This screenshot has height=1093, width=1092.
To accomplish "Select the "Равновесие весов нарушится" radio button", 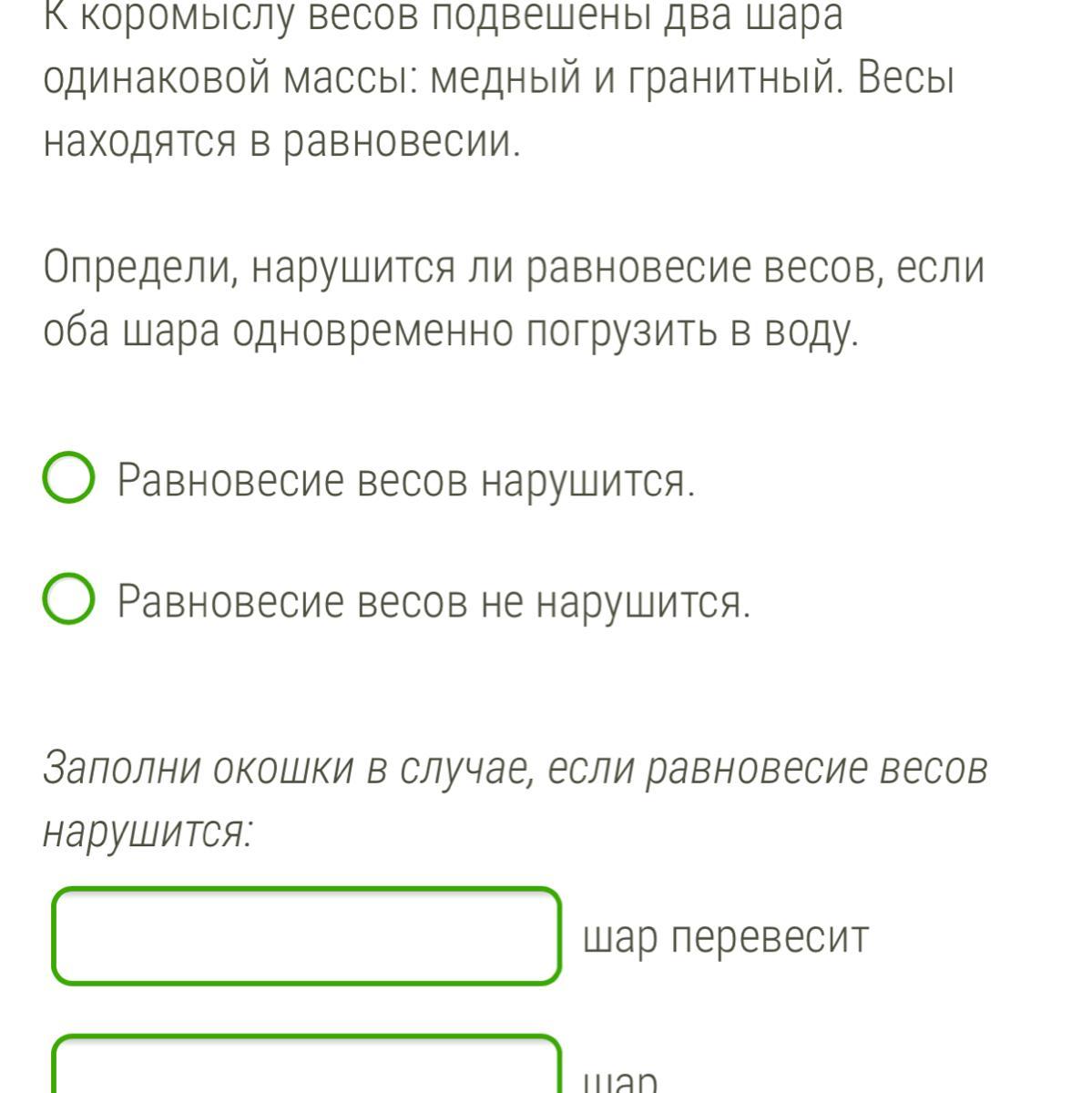I will [67, 480].
